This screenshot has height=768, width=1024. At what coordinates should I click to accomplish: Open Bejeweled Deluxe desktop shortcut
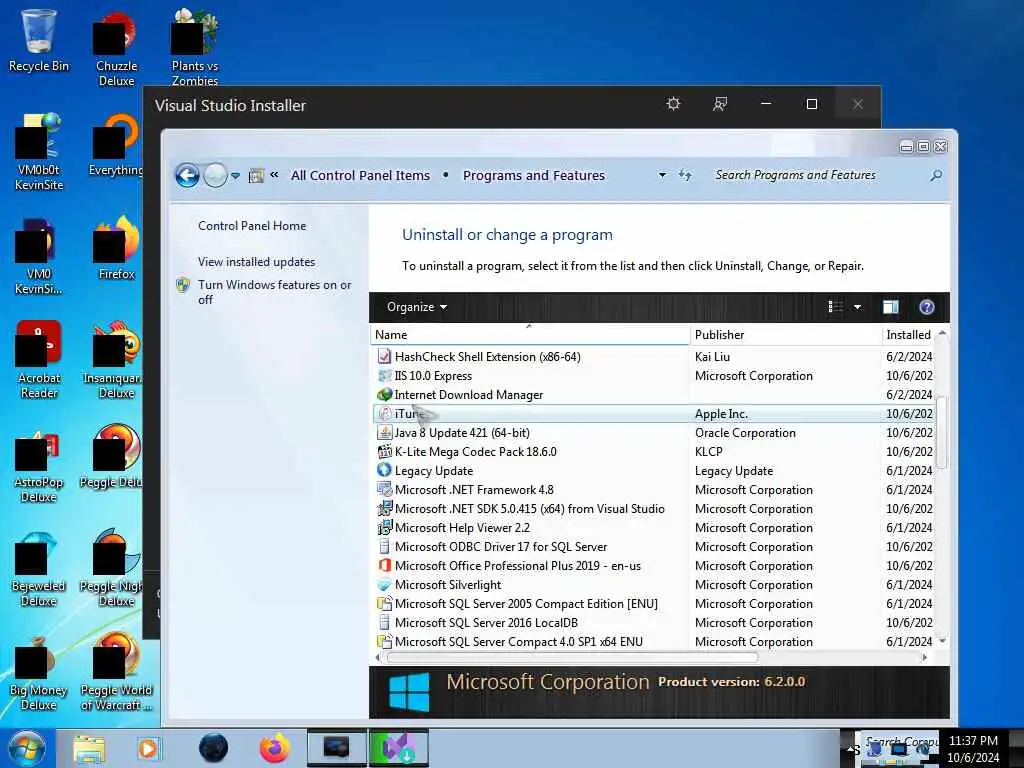(39, 569)
